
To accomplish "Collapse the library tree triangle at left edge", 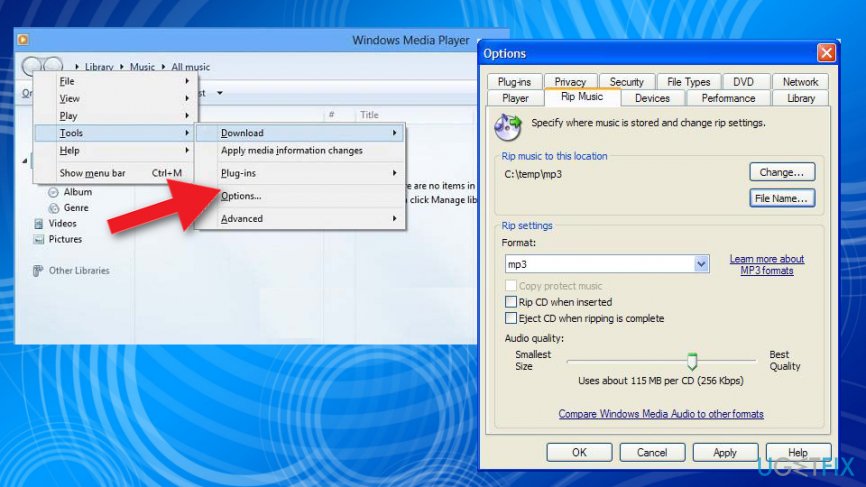I will tap(25, 161).
